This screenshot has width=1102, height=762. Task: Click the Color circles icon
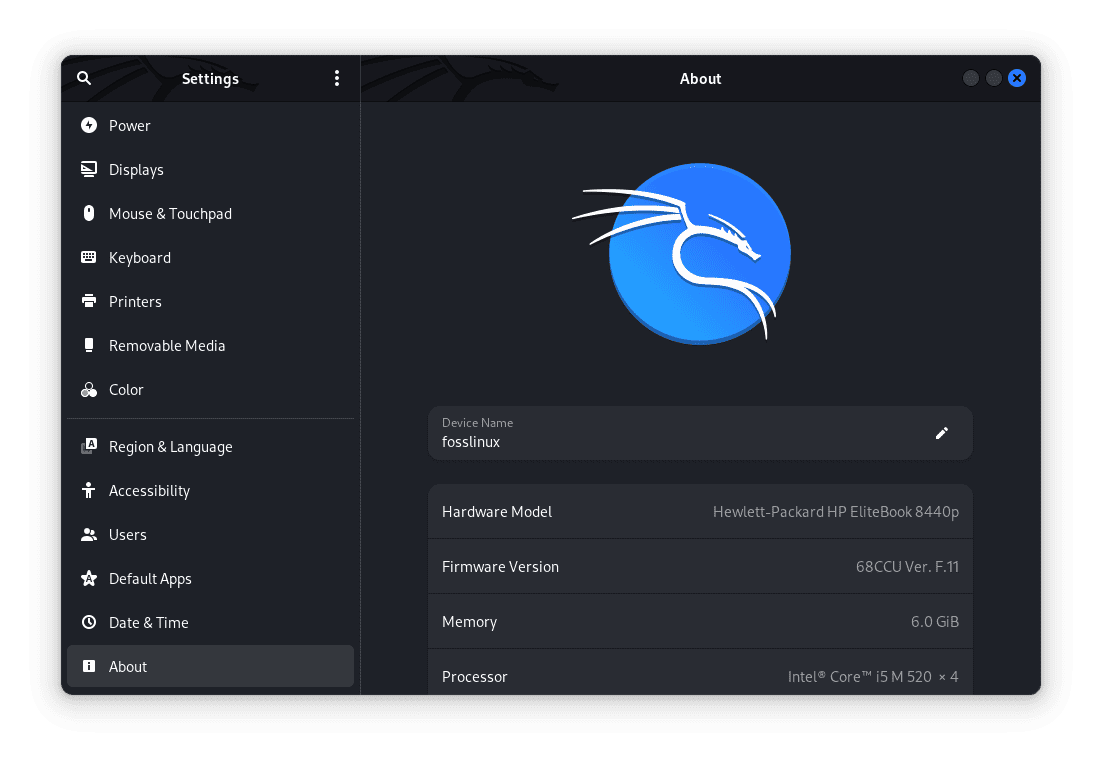click(x=89, y=389)
